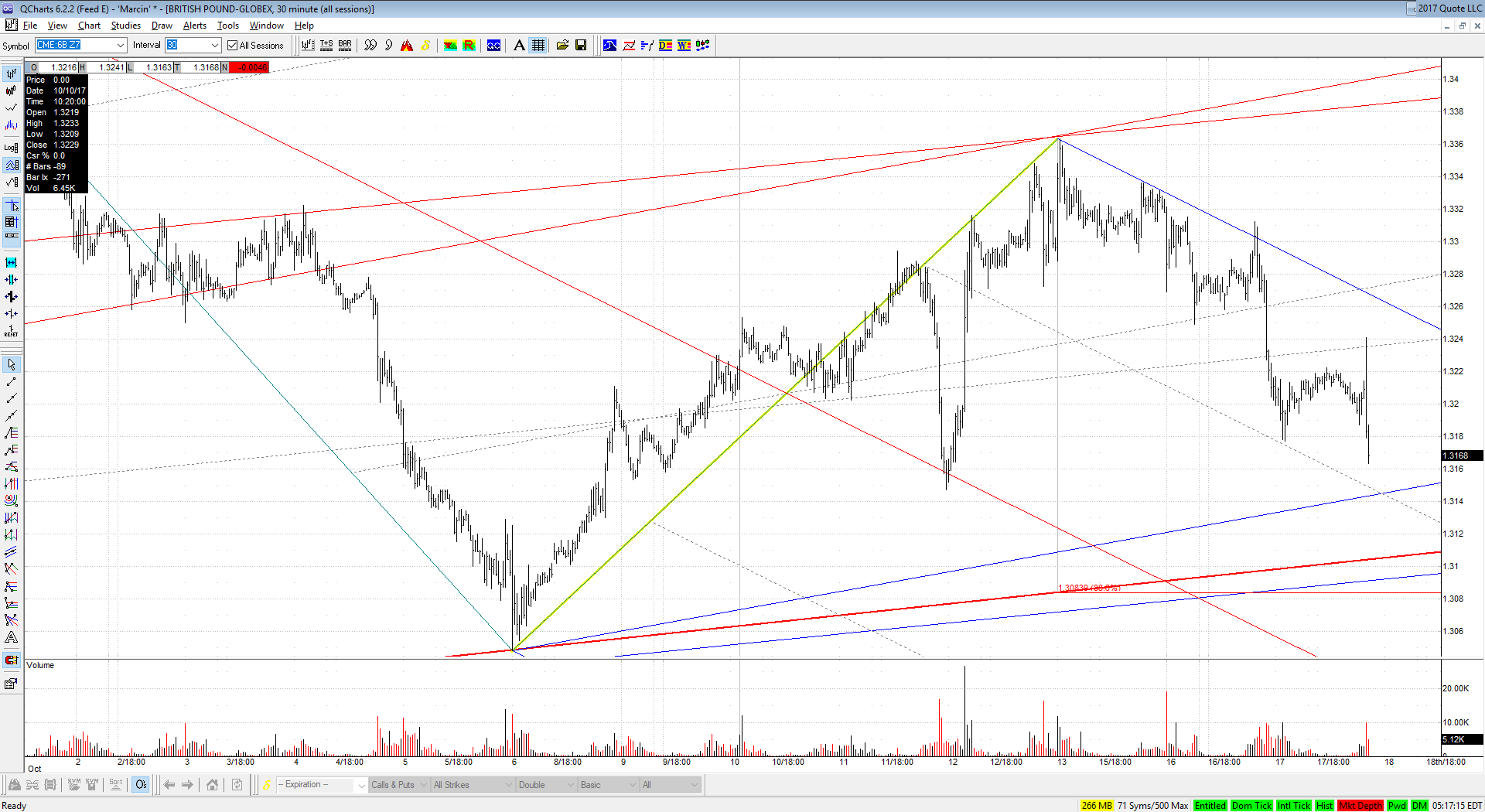Toggle the All Sessions checkbox
The width and height of the screenshot is (1485, 812).
pos(232,46)
